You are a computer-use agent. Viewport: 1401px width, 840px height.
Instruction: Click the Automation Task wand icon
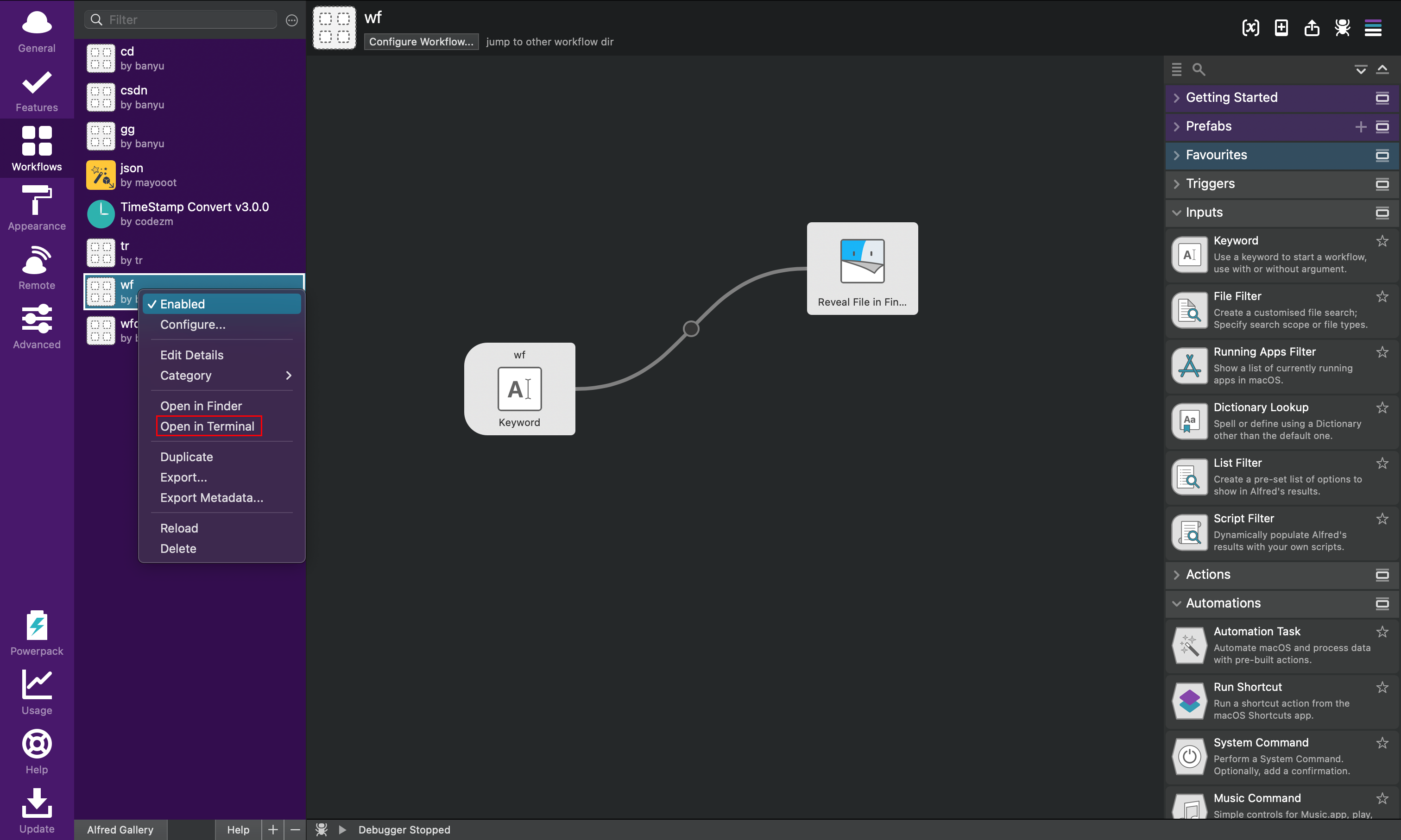pos(1189,646)
